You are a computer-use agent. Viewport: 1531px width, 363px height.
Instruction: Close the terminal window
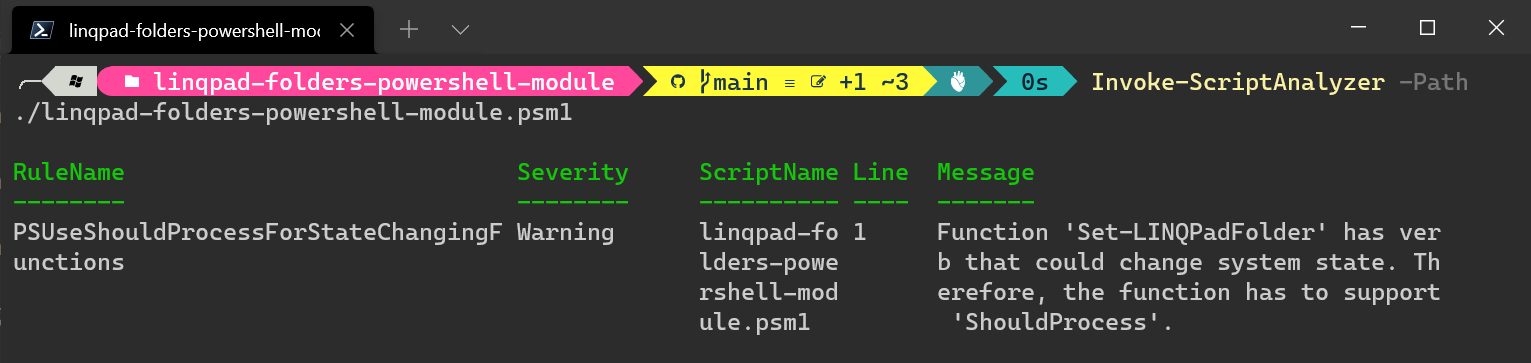(1496, 28)
